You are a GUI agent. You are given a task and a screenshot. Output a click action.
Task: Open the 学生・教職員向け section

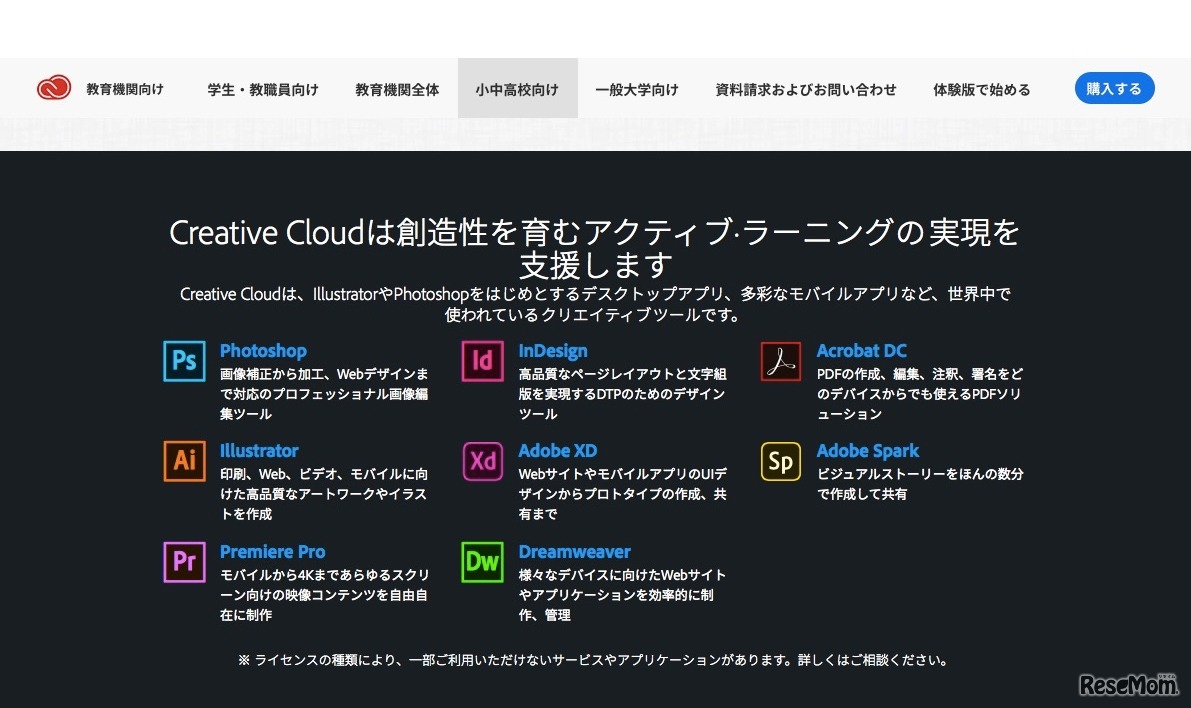263,88
